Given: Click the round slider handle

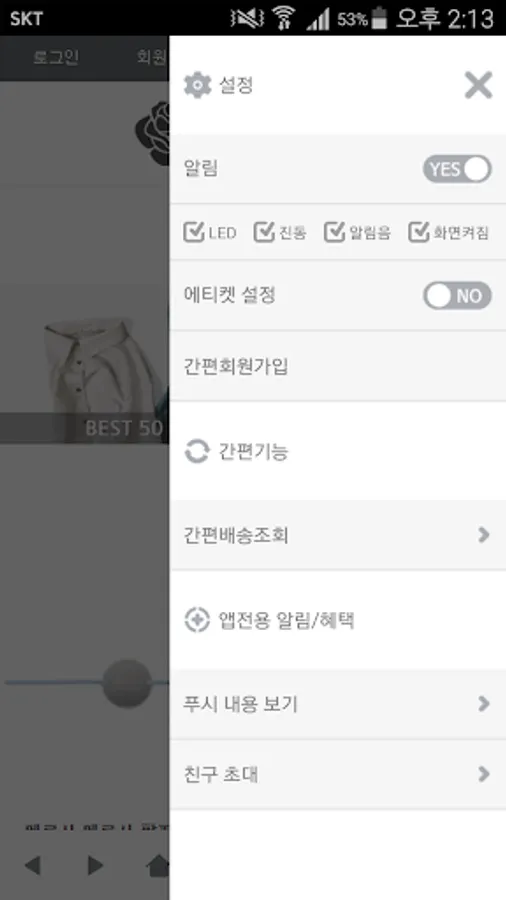Looking at the screenshot, I should [x=127, y=683].
